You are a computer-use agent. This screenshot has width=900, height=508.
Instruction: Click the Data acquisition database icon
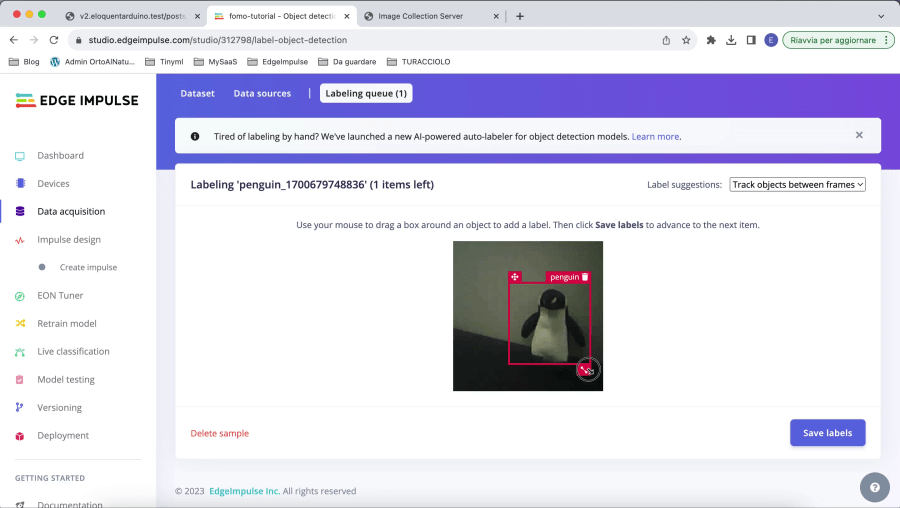point(20,211)
